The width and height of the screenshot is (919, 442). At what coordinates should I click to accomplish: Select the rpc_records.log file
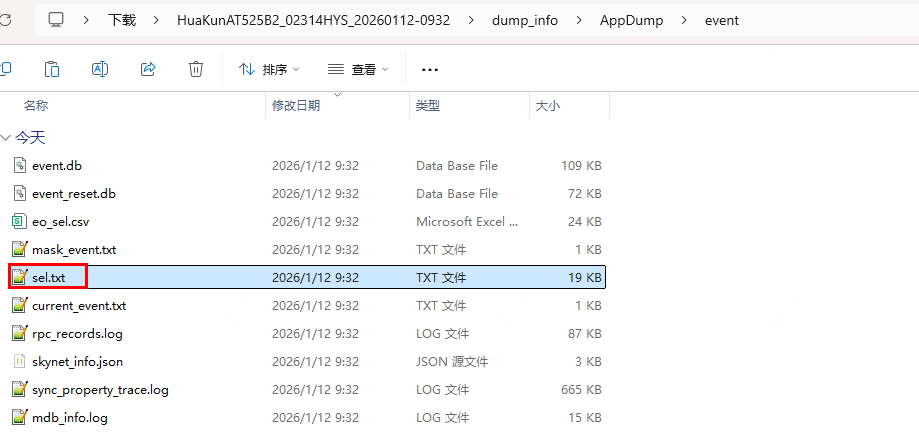(x=77, y=333)
